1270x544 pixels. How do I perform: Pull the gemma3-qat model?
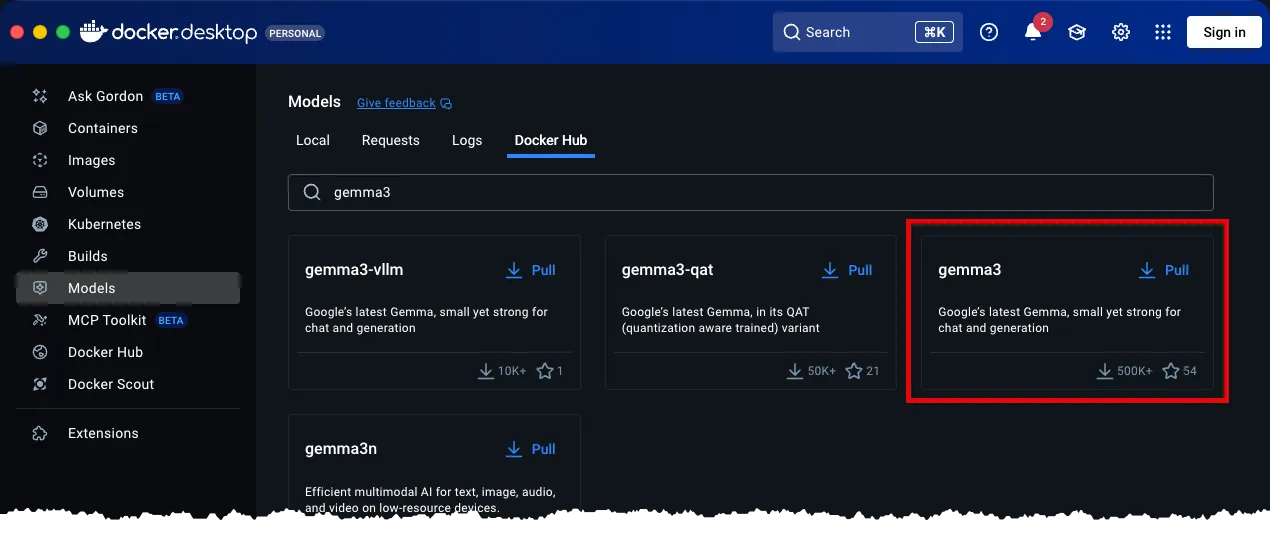847,270
